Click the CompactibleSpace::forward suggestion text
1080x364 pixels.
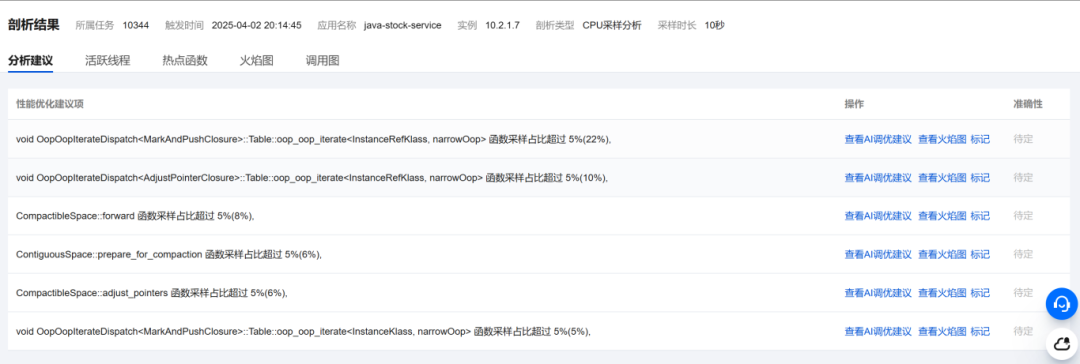pos(135,216)
